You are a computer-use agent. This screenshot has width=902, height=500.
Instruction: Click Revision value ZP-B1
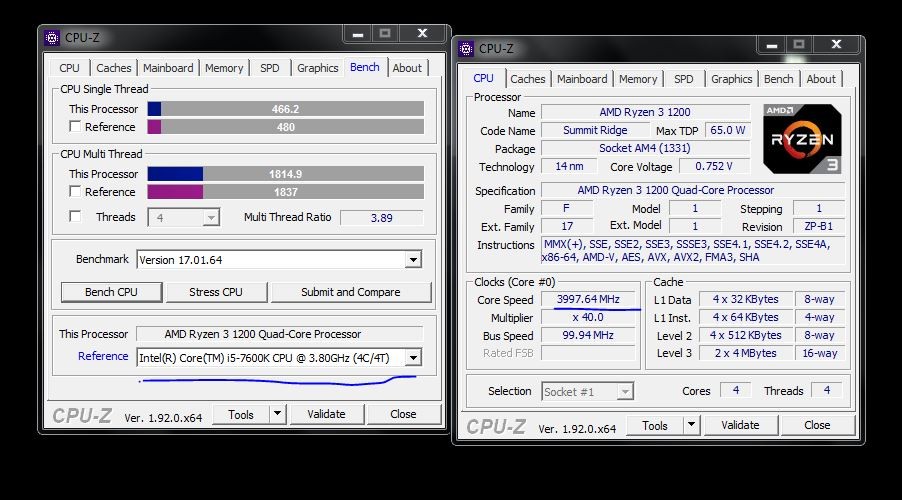click(x=819, y=226)
